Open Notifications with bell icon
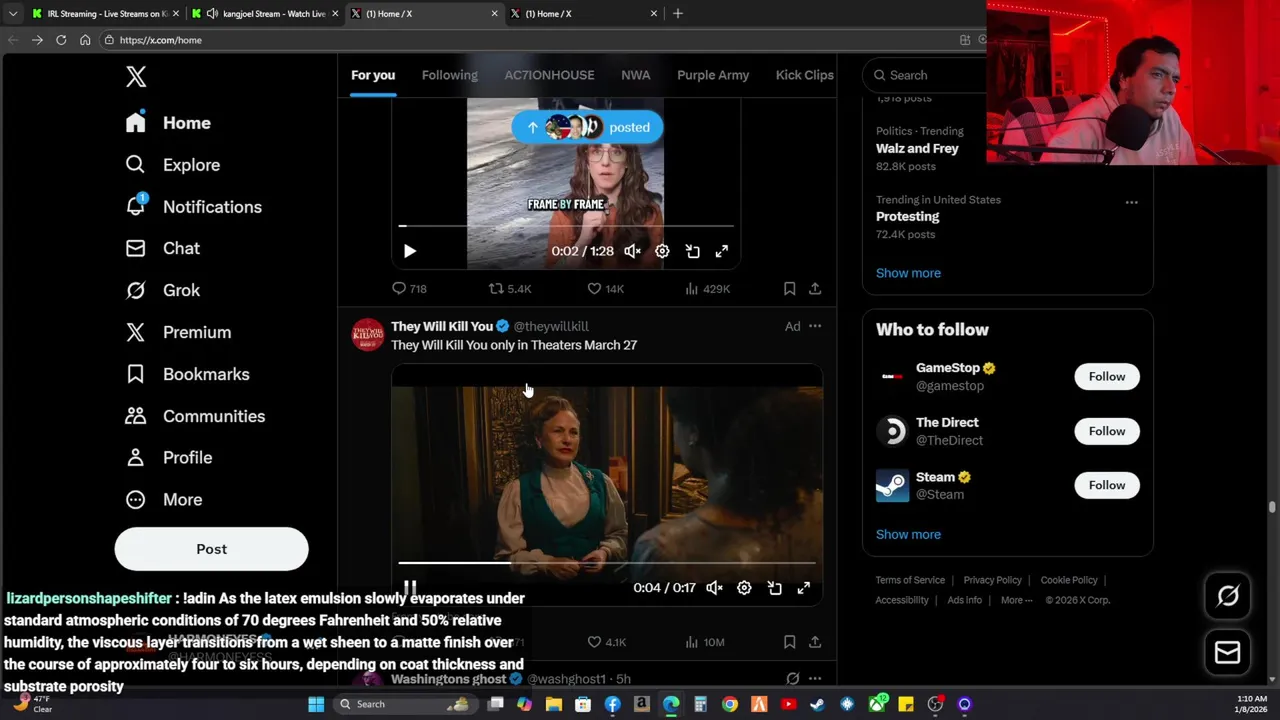Image resolution: width=1280 pixels, height=720 pixels. 193,207
